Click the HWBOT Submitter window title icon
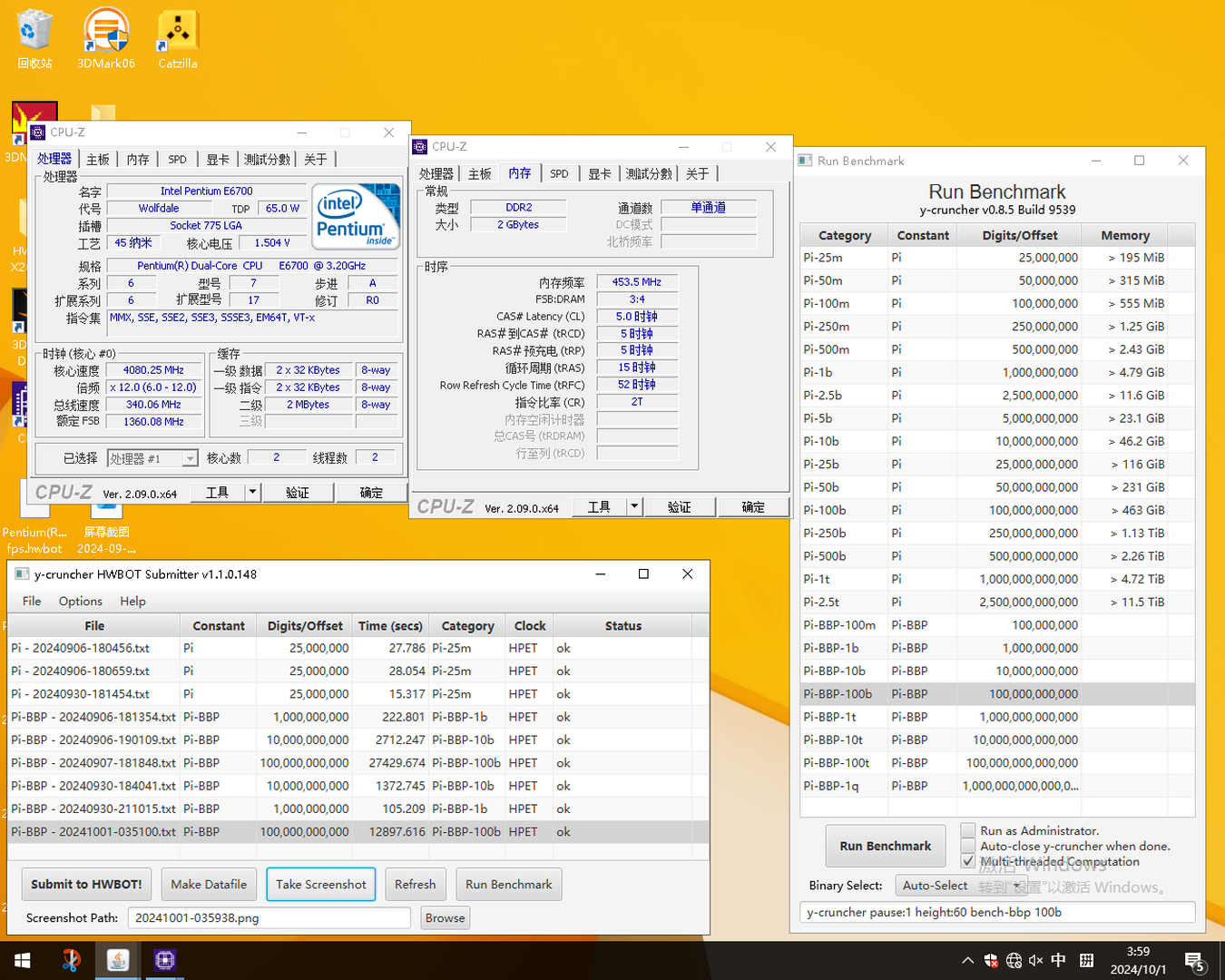This screenshot has width=1225, height=980. (x=21, y=574)
